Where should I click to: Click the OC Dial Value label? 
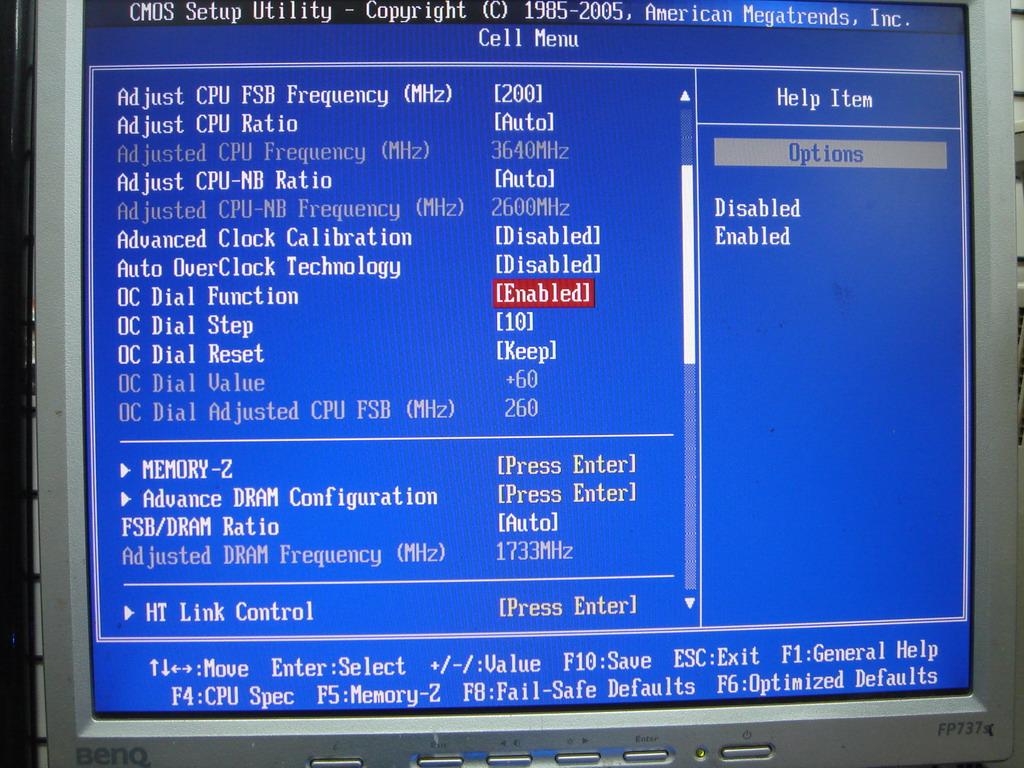191,383
